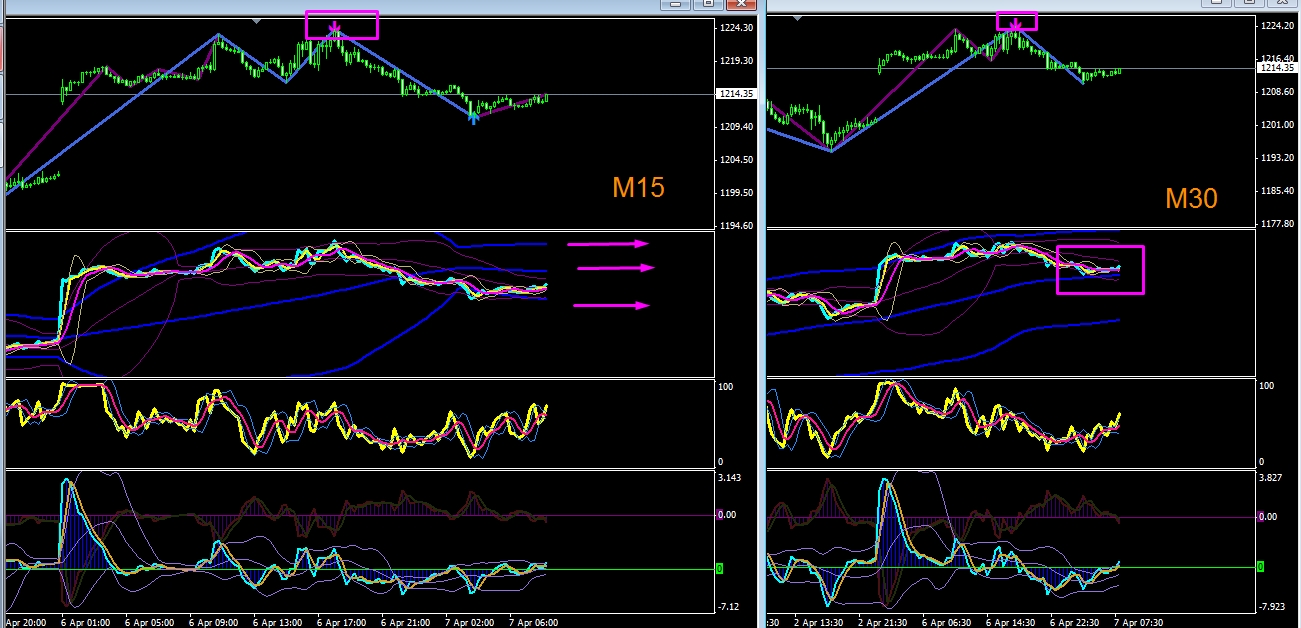Click the 3.143 scale value in M15 indicator
Screen dimensions: 1301x628
730,479
